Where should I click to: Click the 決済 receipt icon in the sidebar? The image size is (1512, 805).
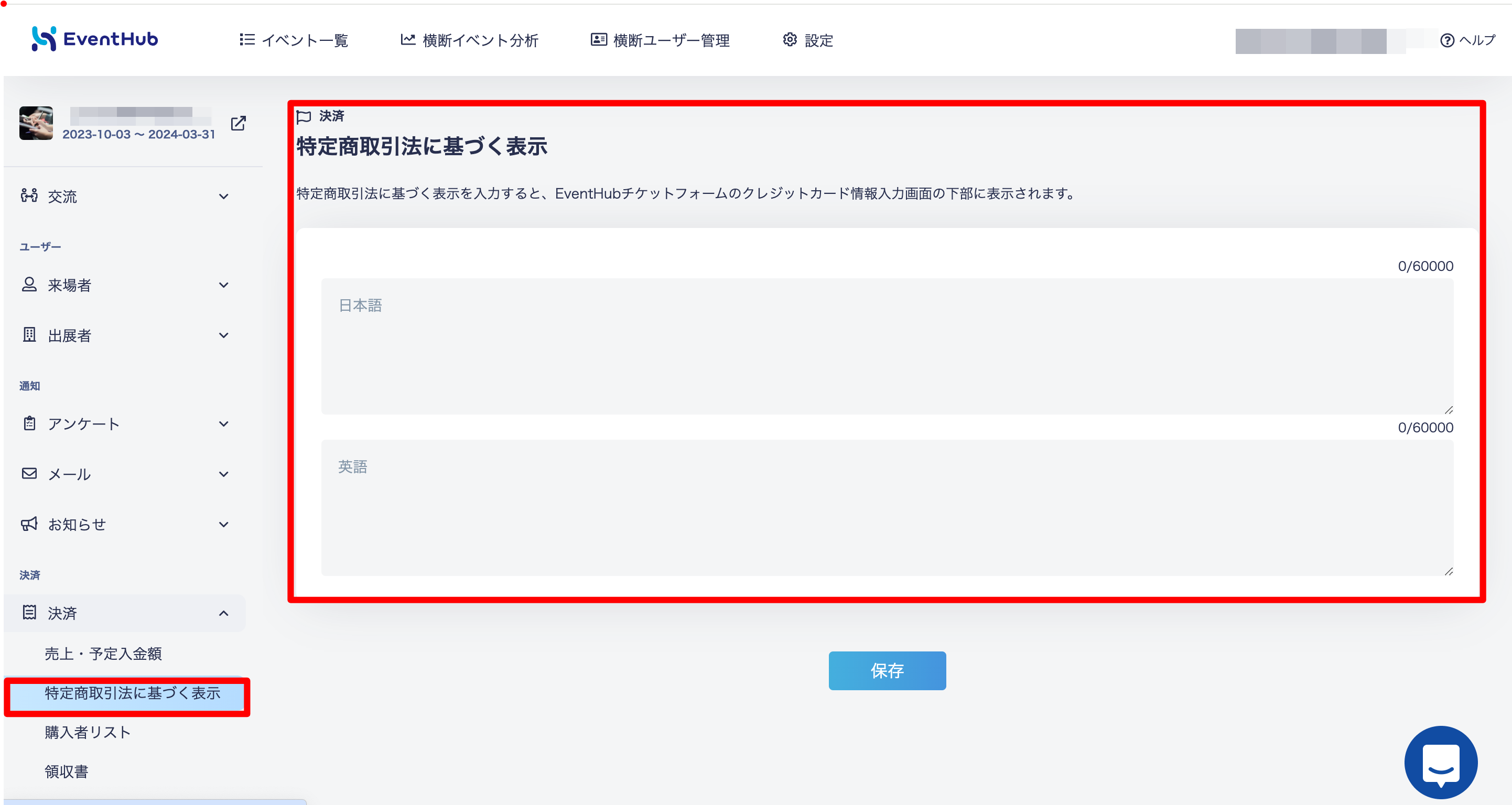coord(29,613)
